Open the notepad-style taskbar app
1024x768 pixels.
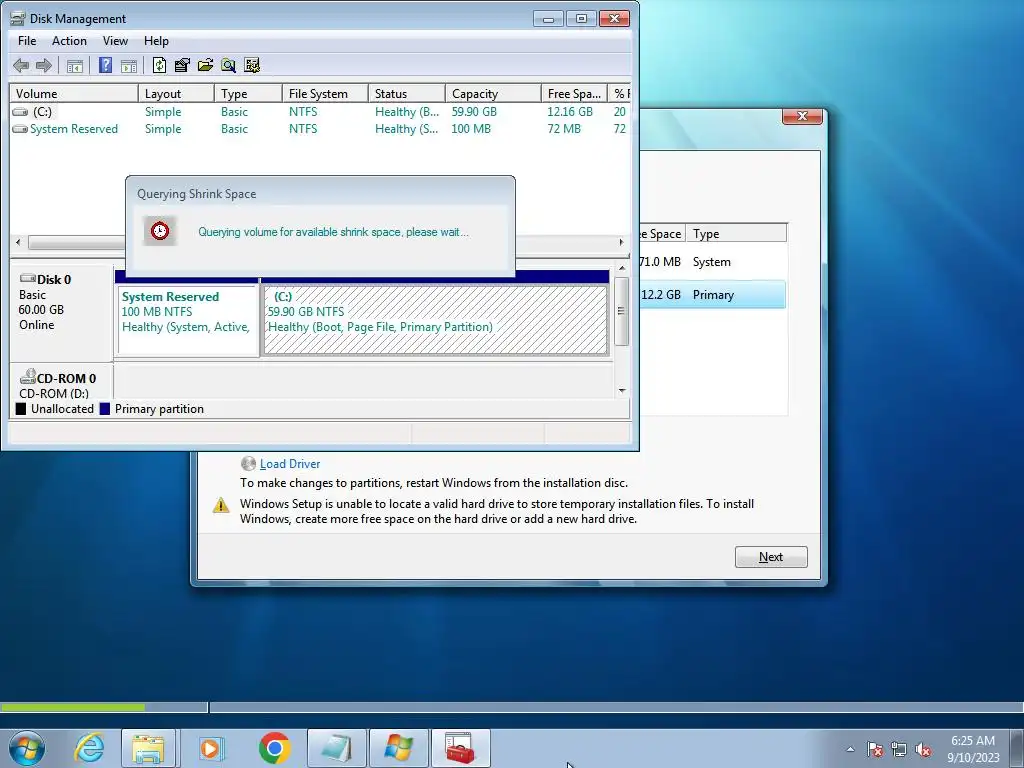tap(336, 748)
